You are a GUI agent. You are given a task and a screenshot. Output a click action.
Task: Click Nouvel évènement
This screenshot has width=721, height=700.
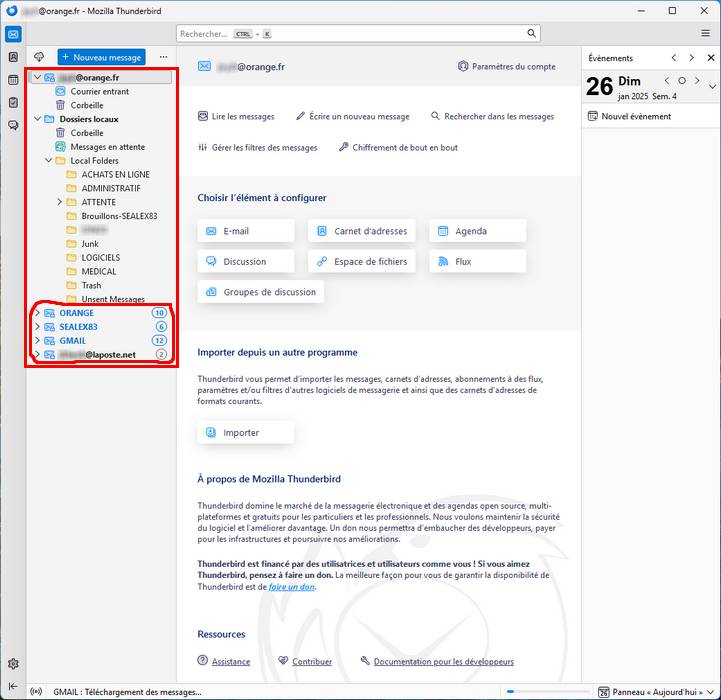[629, 116]
